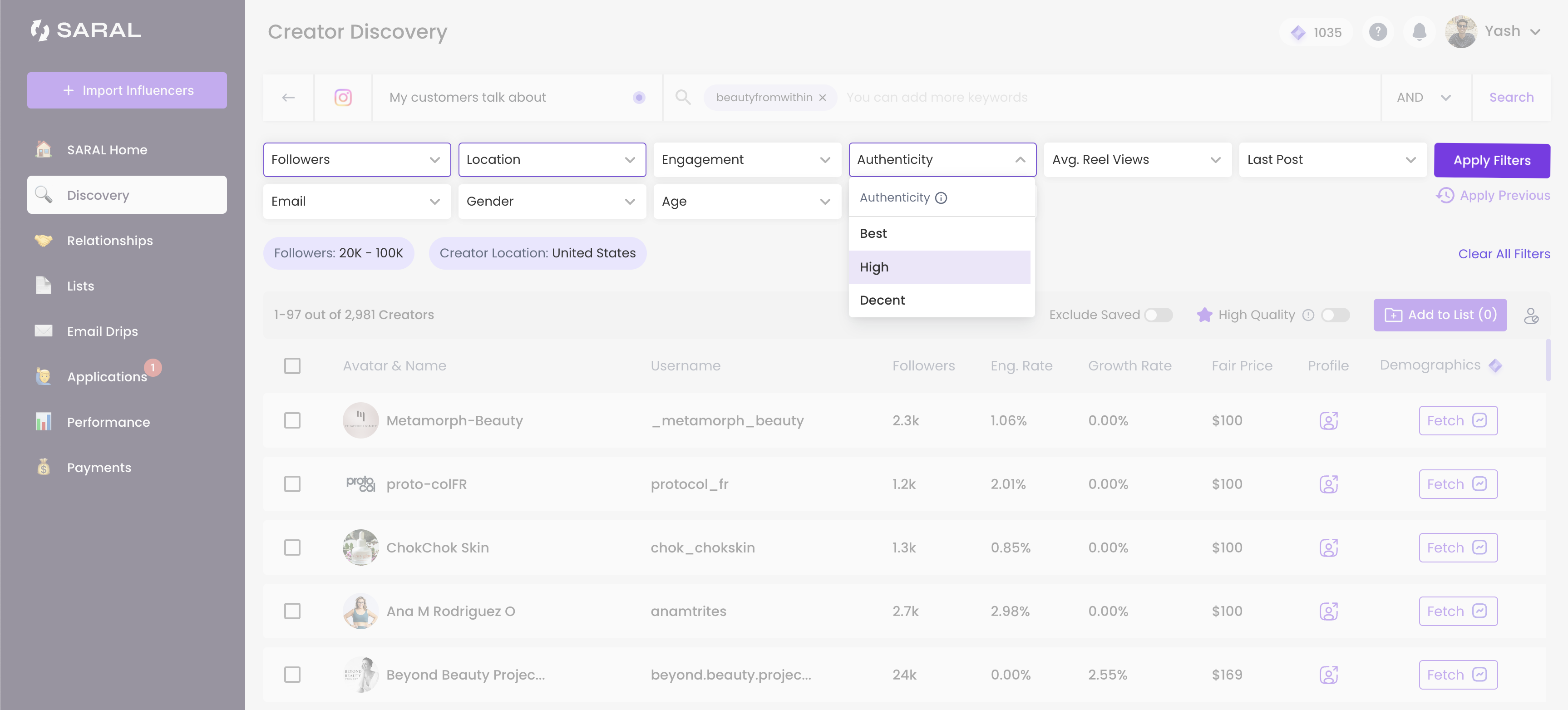
Task: Remove the beautyfromwithin keyword tag
Action: point(822,98)
